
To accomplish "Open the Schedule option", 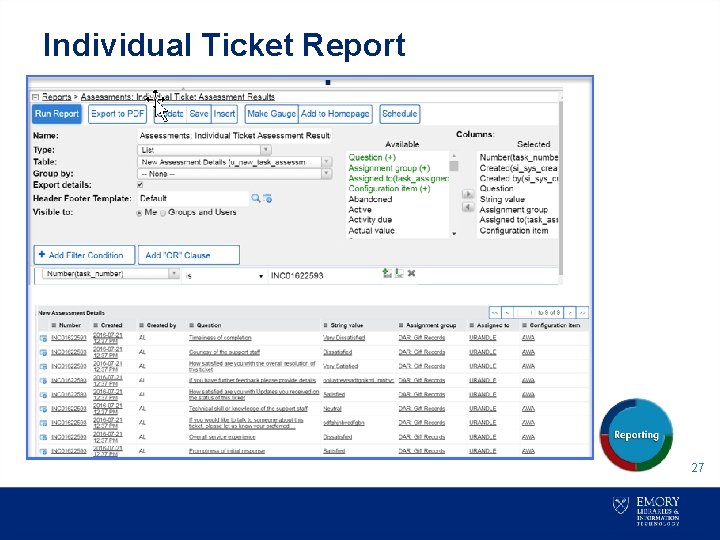I will 399,114.
